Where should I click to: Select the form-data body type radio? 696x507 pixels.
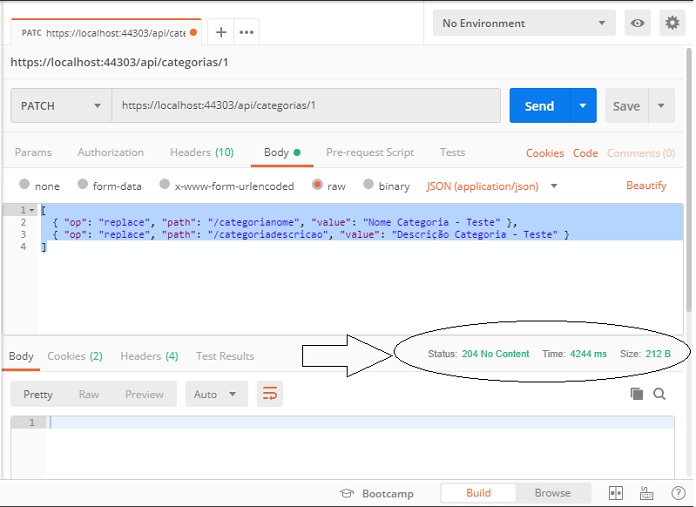83,184
